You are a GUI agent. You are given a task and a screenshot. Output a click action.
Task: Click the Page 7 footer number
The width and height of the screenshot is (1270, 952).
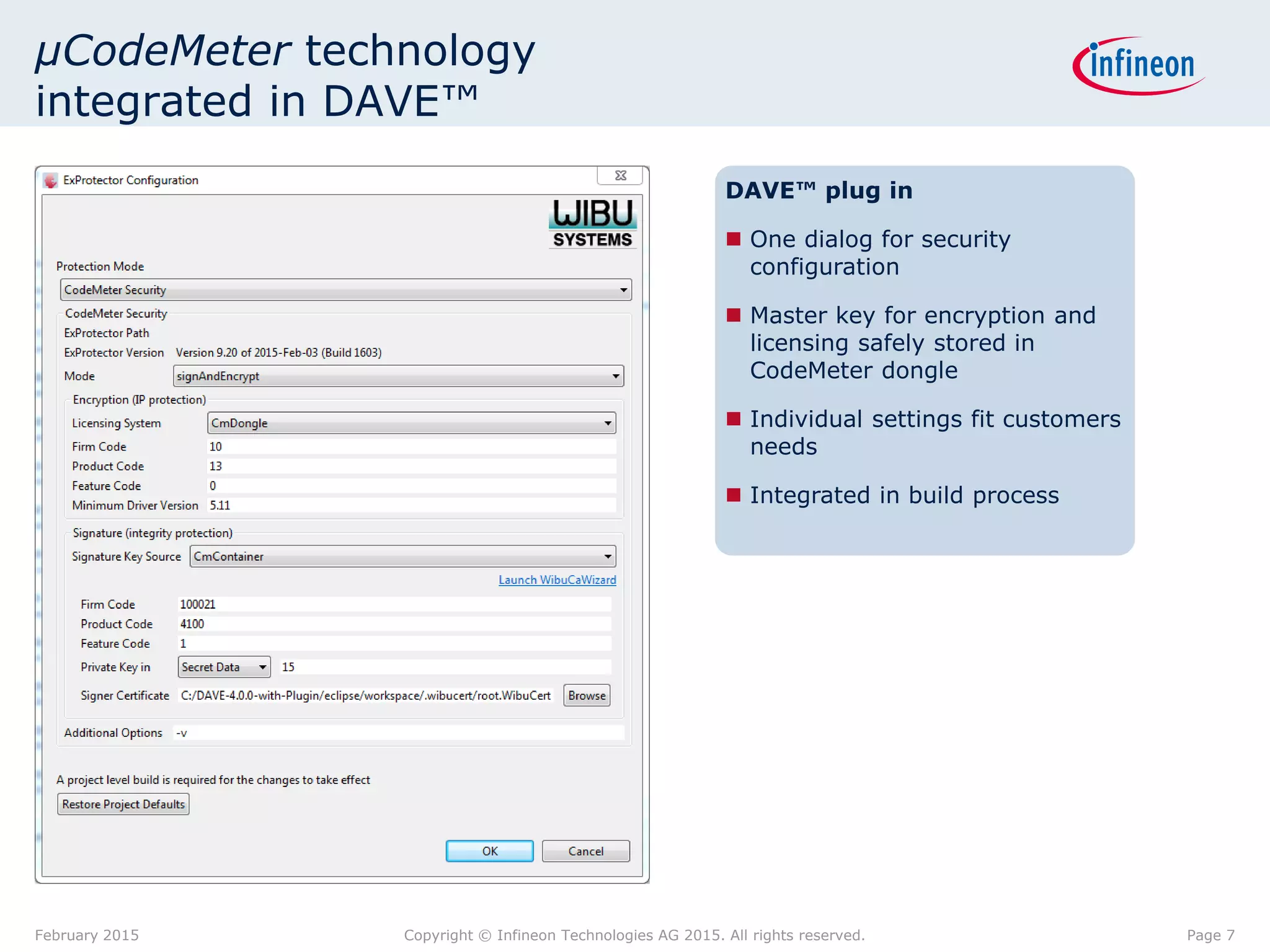(1210, 935)
